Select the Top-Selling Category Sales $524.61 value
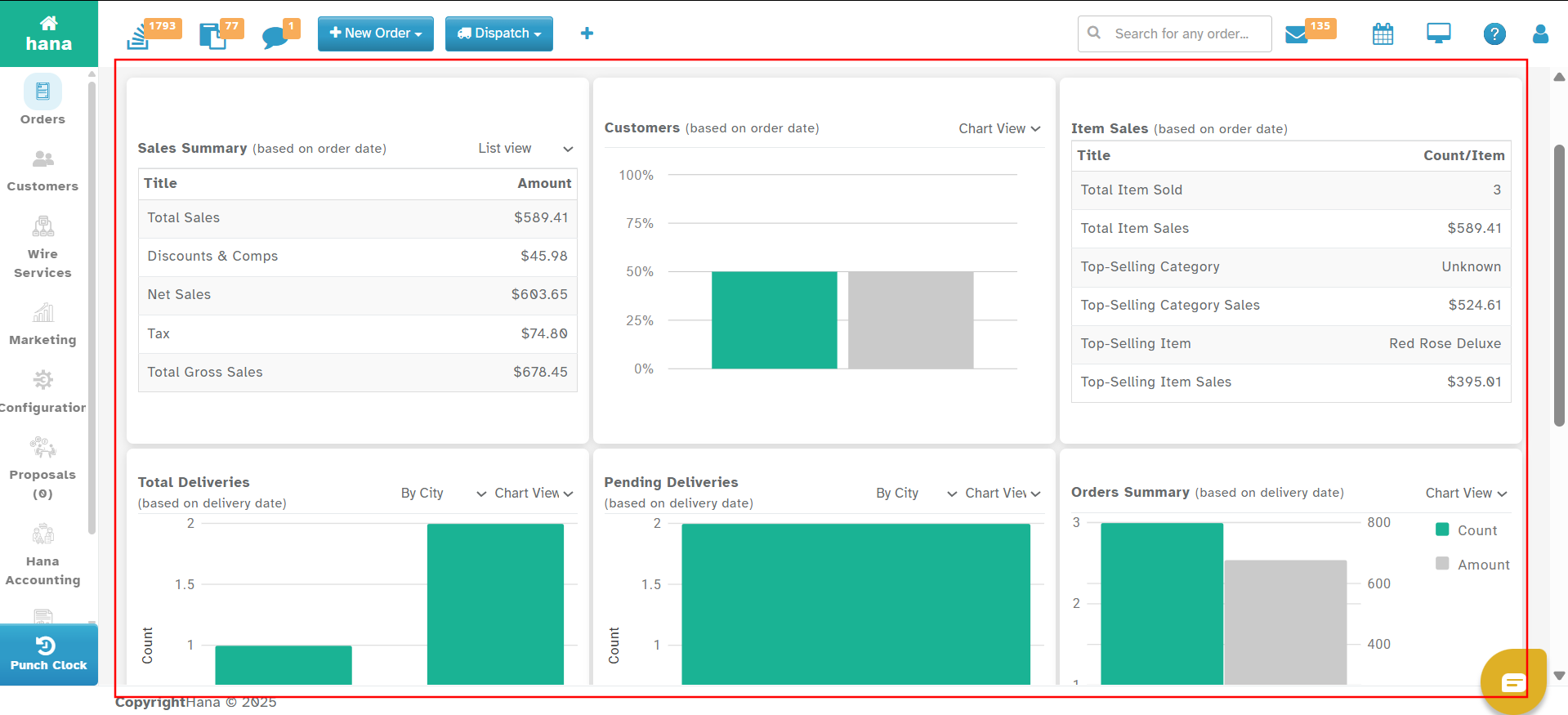This screenshot has width=1568, height=715. point(1475,306)
